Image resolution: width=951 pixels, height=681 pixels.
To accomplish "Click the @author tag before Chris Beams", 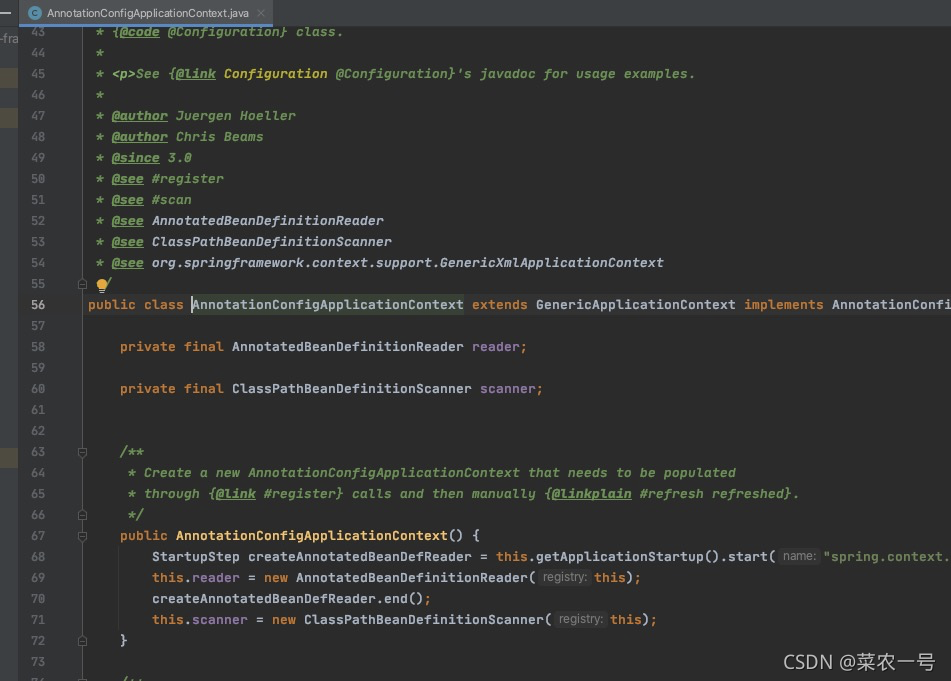I will click(x=139, y=137).
